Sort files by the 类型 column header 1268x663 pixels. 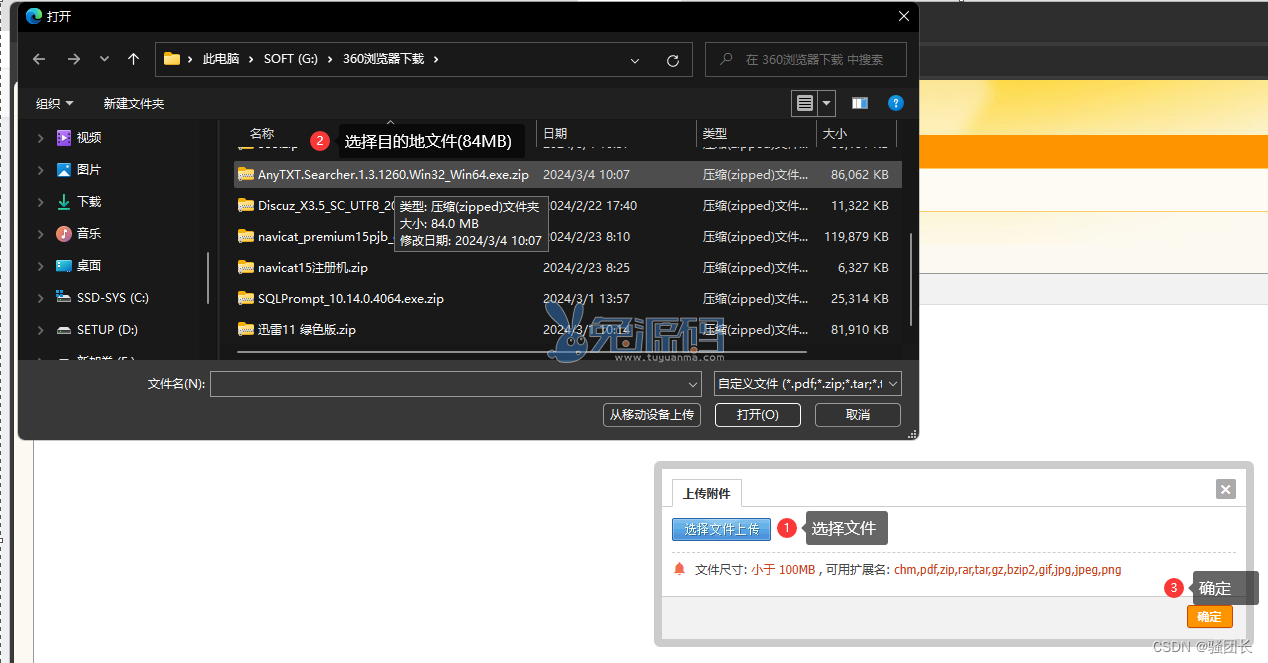(714, 133)
